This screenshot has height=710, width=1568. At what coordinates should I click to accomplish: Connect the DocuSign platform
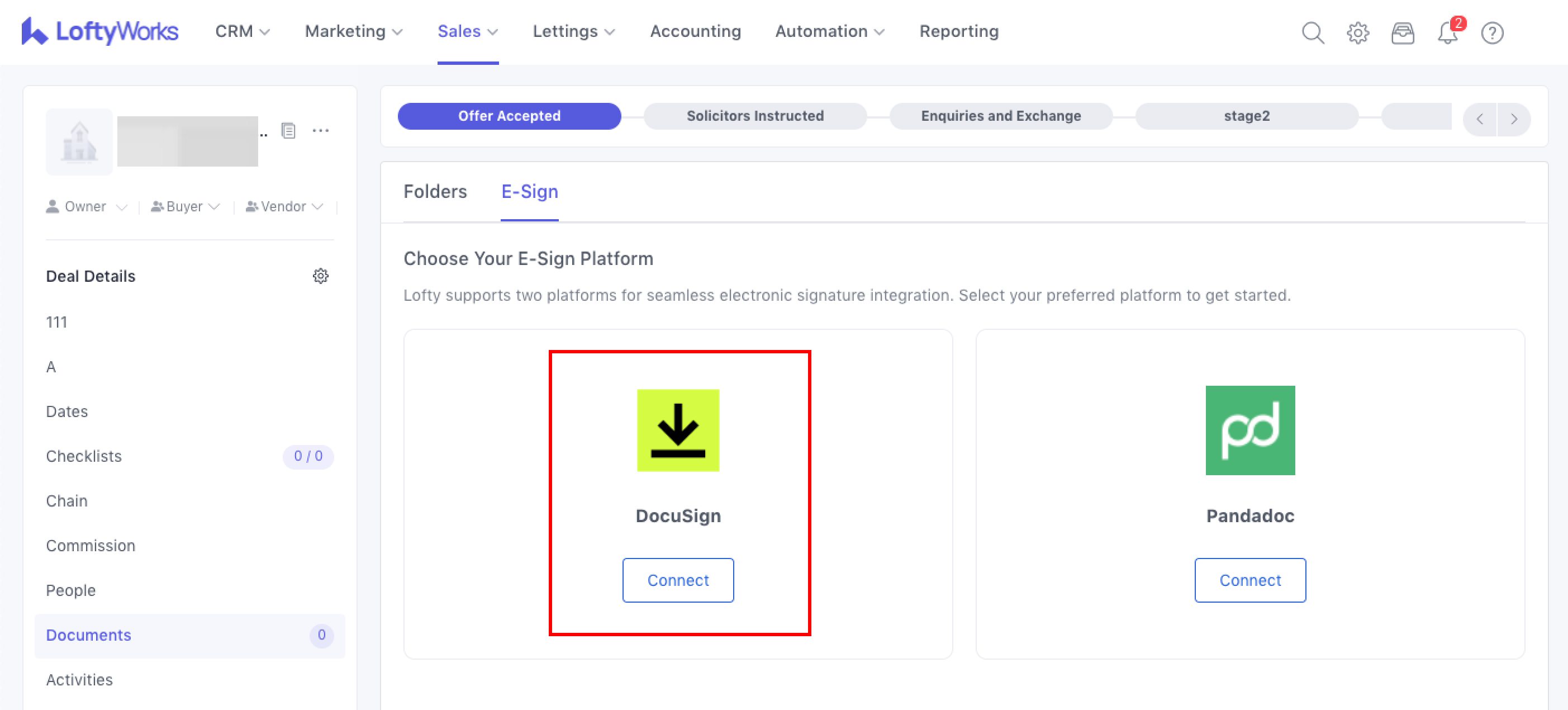(x=677, y=580)
